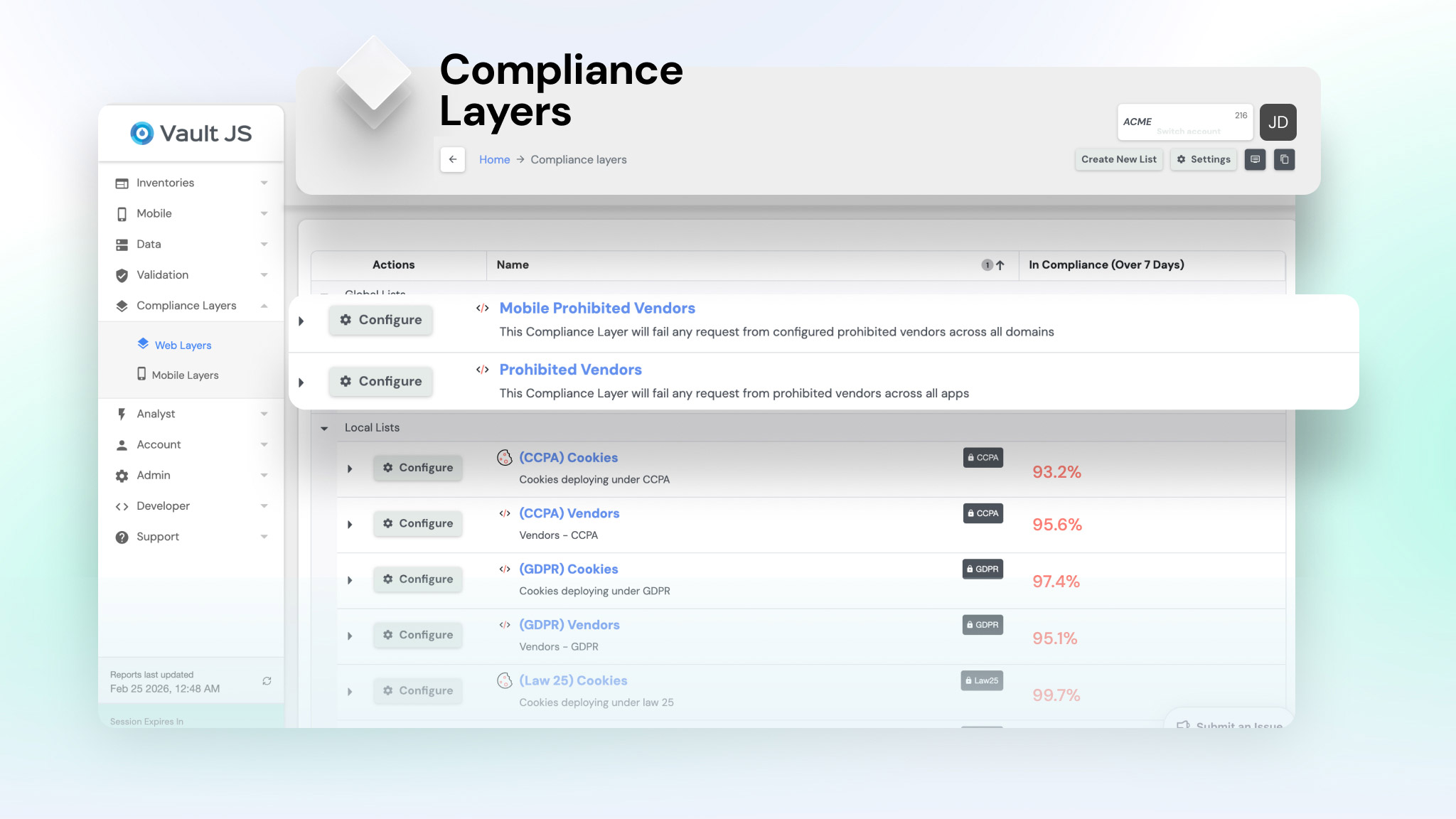This screenshot has width=1456, height=819.
Task: Click the copy icon in header
Action: pyautogui.click(x=1284, y=159)
